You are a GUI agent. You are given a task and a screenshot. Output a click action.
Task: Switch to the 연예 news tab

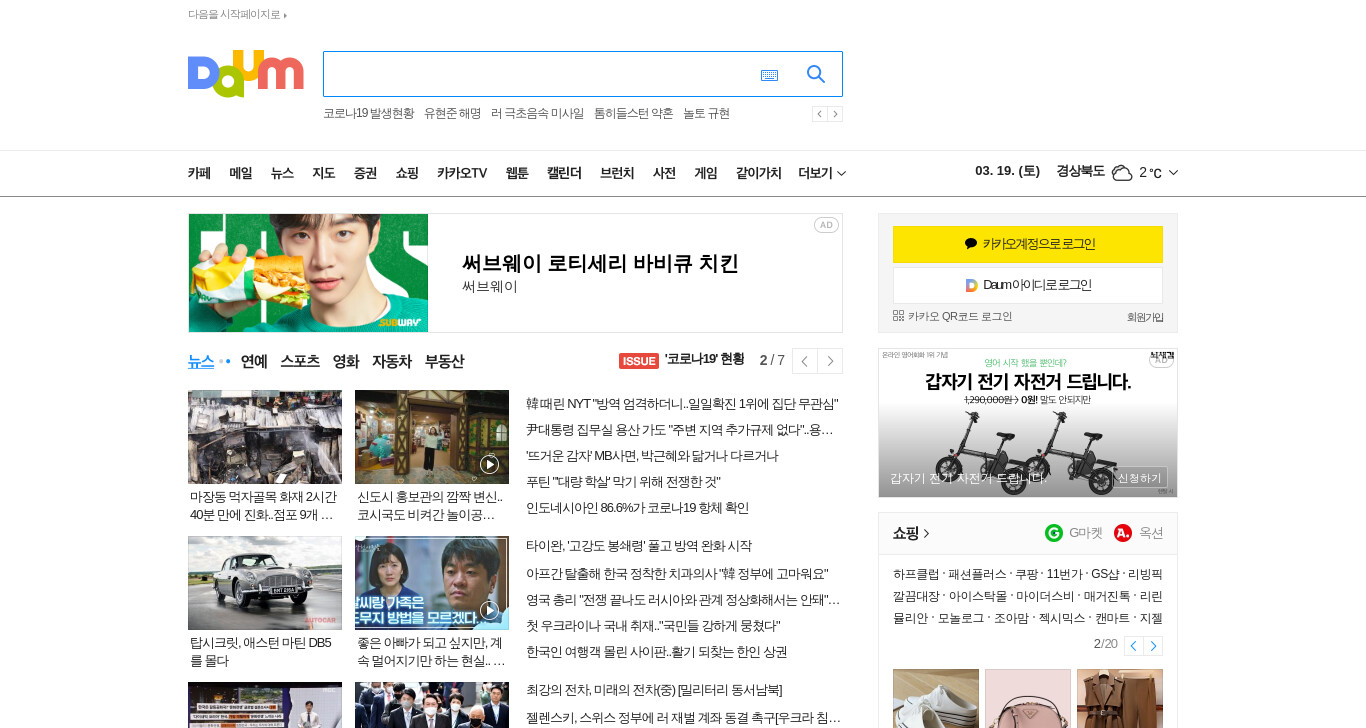(x=254, y=361)
